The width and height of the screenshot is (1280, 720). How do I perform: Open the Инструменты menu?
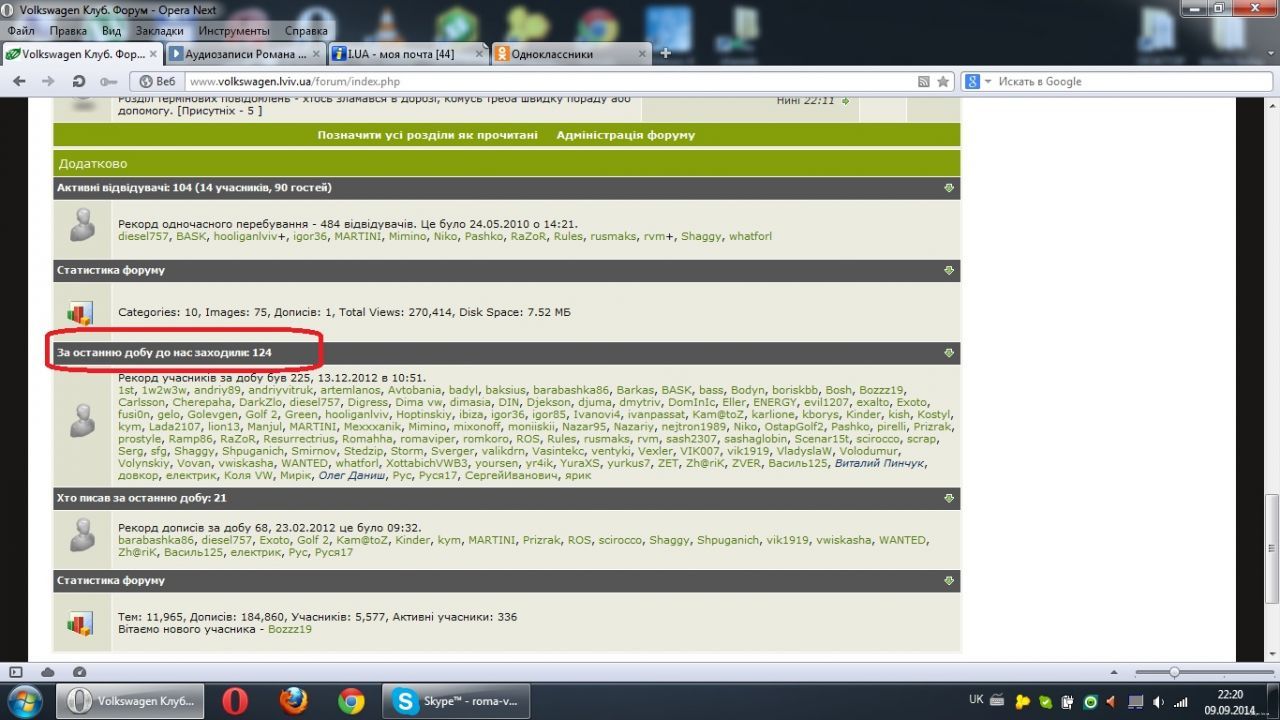(233, 31)
